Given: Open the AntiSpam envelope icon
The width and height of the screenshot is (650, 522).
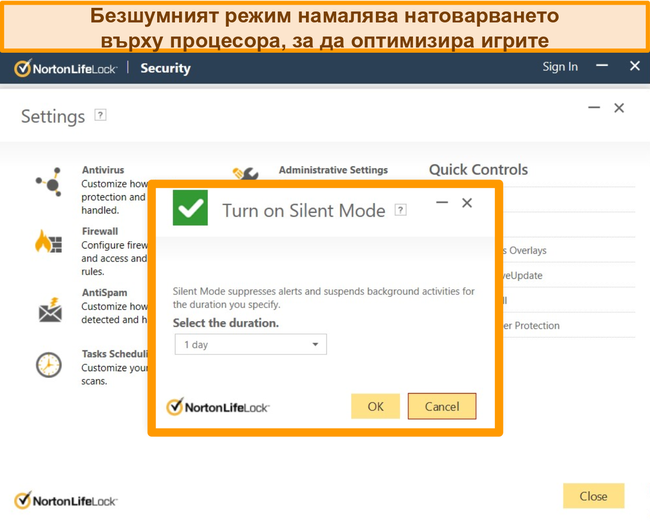Looking at the screenshot, I should point(50,310).
